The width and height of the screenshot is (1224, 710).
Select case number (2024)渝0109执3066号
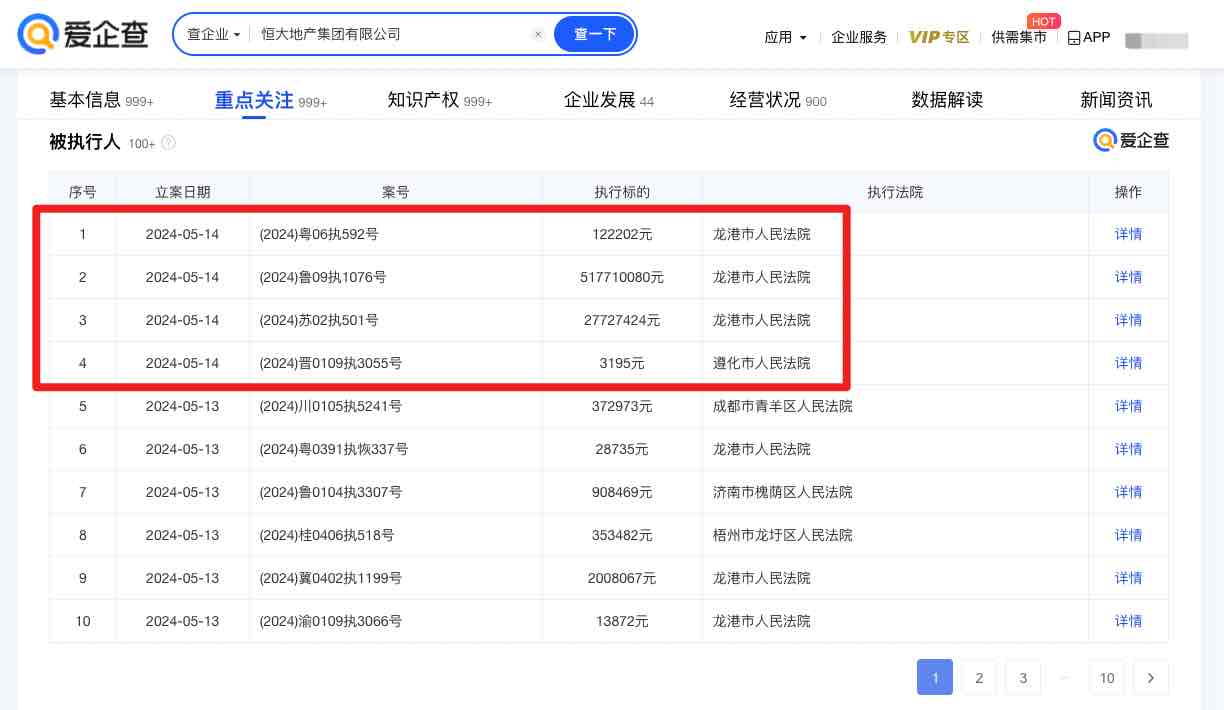pos(331,621)
